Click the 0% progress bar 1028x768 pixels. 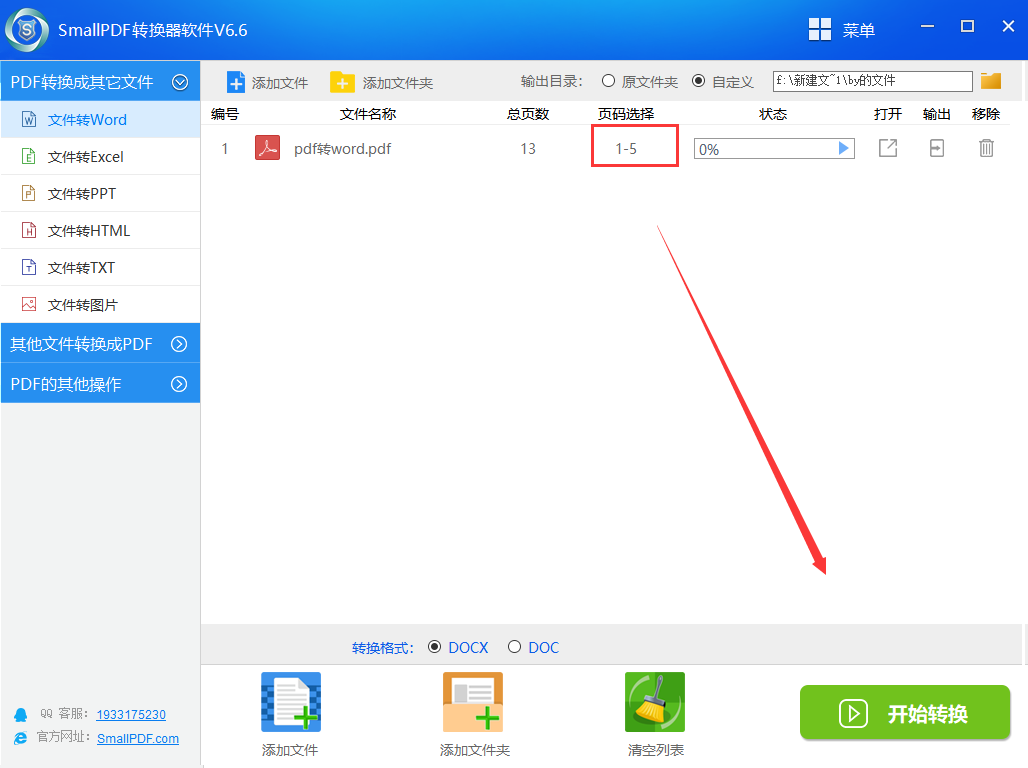(x=774, y=149)
